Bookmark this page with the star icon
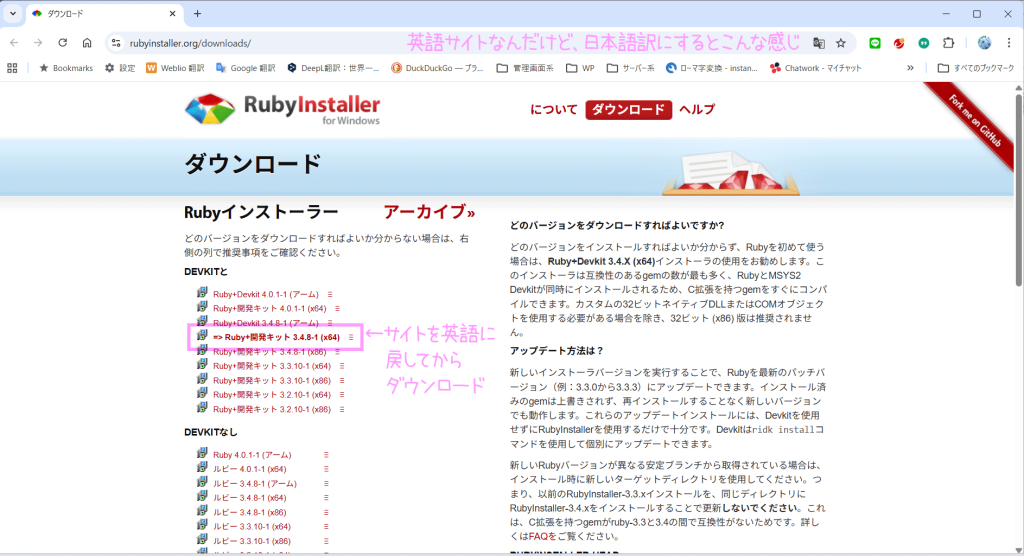This screenshot has height=556, width=1024. [x=841, y=43]
